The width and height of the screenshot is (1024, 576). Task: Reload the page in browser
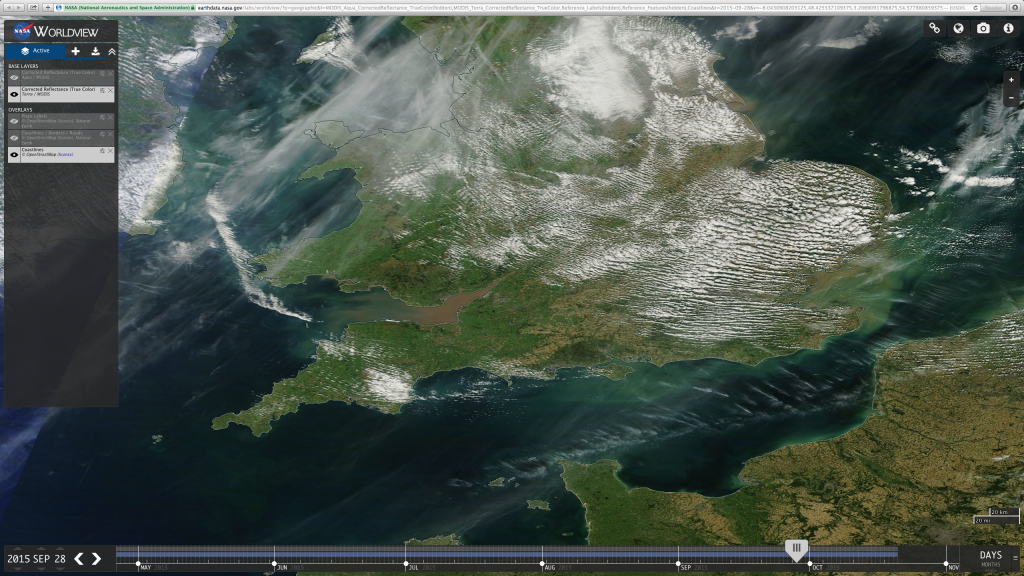coord(976,7)
